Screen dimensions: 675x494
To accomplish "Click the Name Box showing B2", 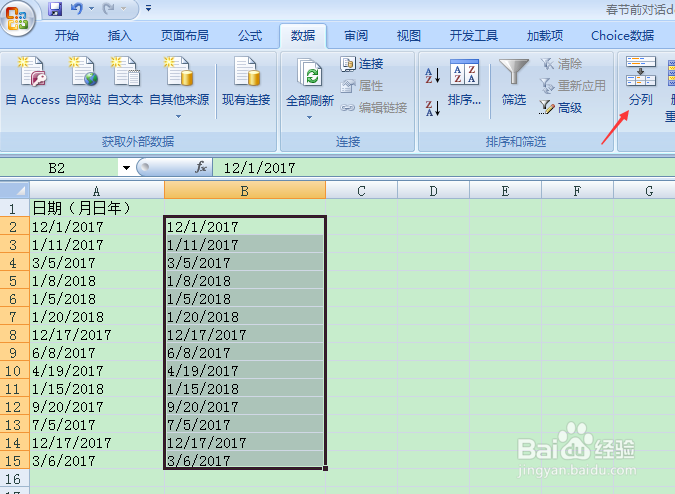I will point(59,167).
